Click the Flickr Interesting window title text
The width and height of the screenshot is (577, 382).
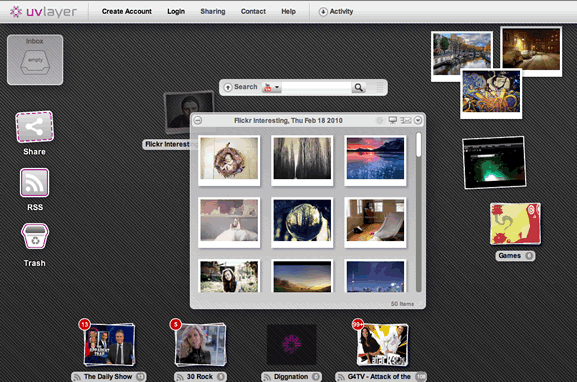coord(288,121)
